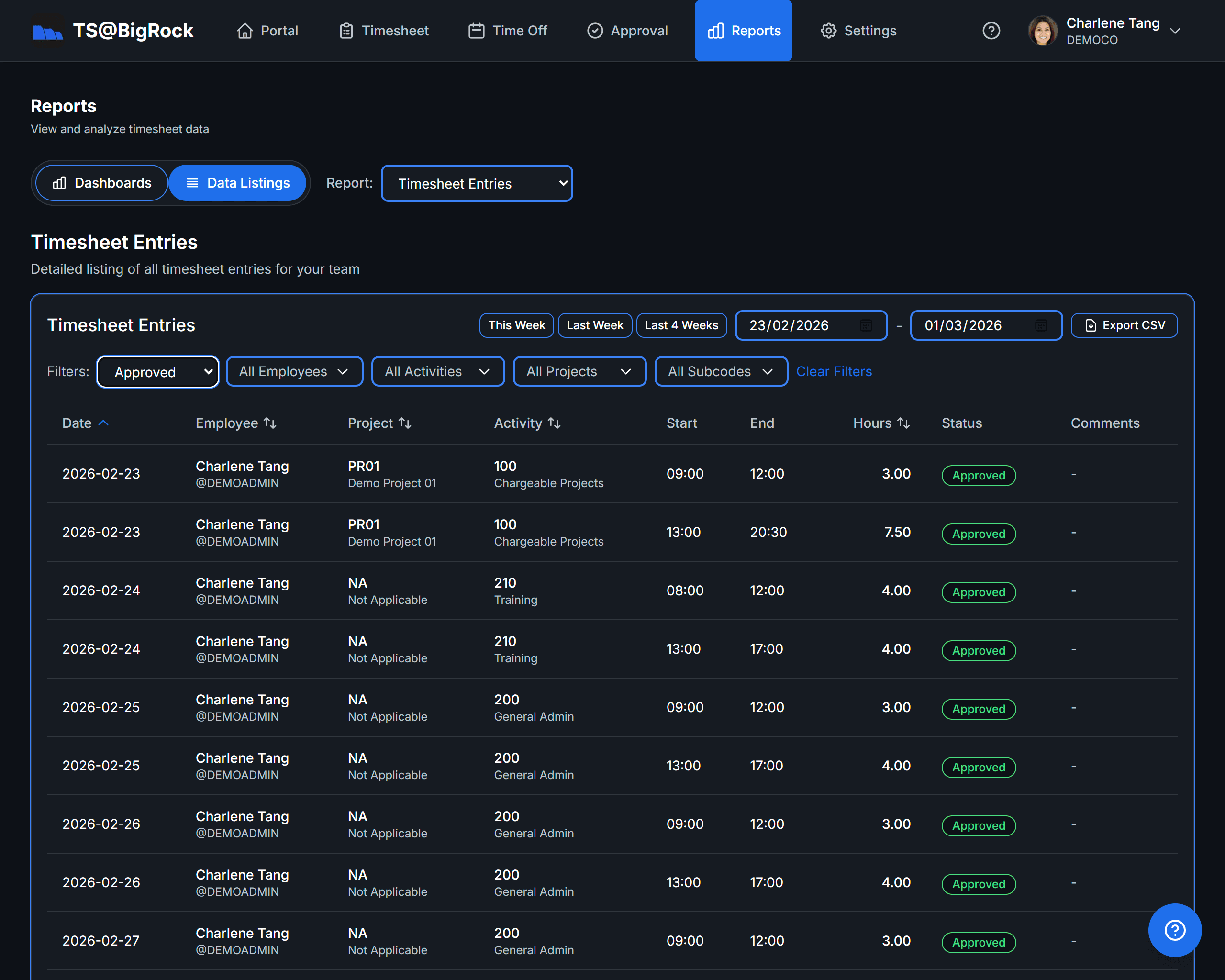The width and height of the screenshot is (1225, 980).
Task: Toggle sorting on the Date column
Action: point(85,423)
